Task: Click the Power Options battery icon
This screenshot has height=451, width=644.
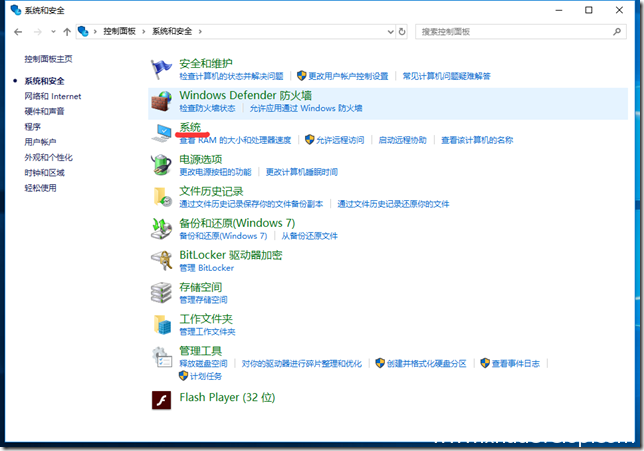Action: [161, 165]
